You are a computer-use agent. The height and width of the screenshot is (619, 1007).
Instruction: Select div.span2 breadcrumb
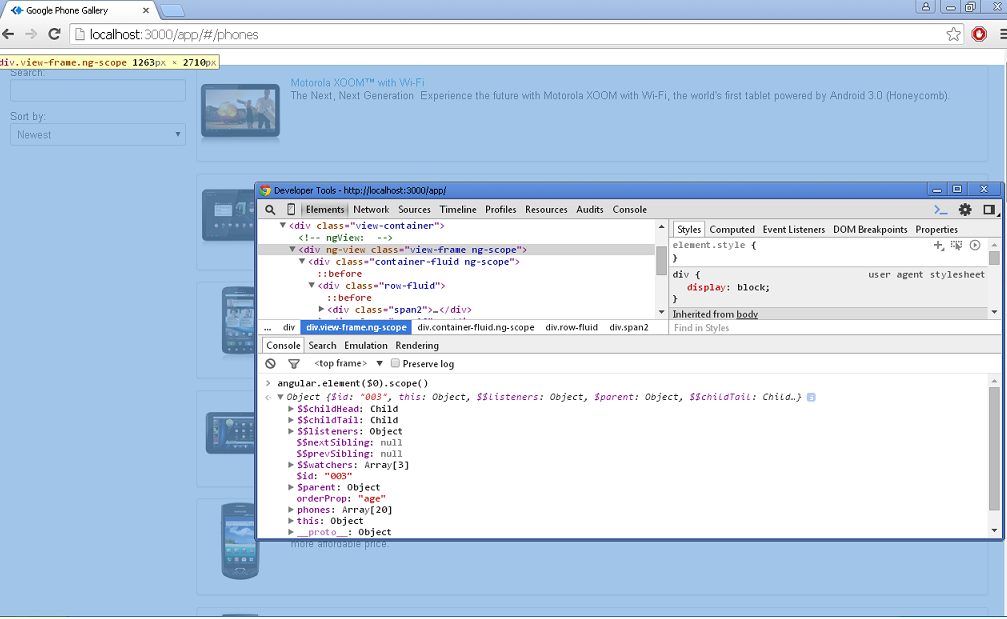[629, 327]
